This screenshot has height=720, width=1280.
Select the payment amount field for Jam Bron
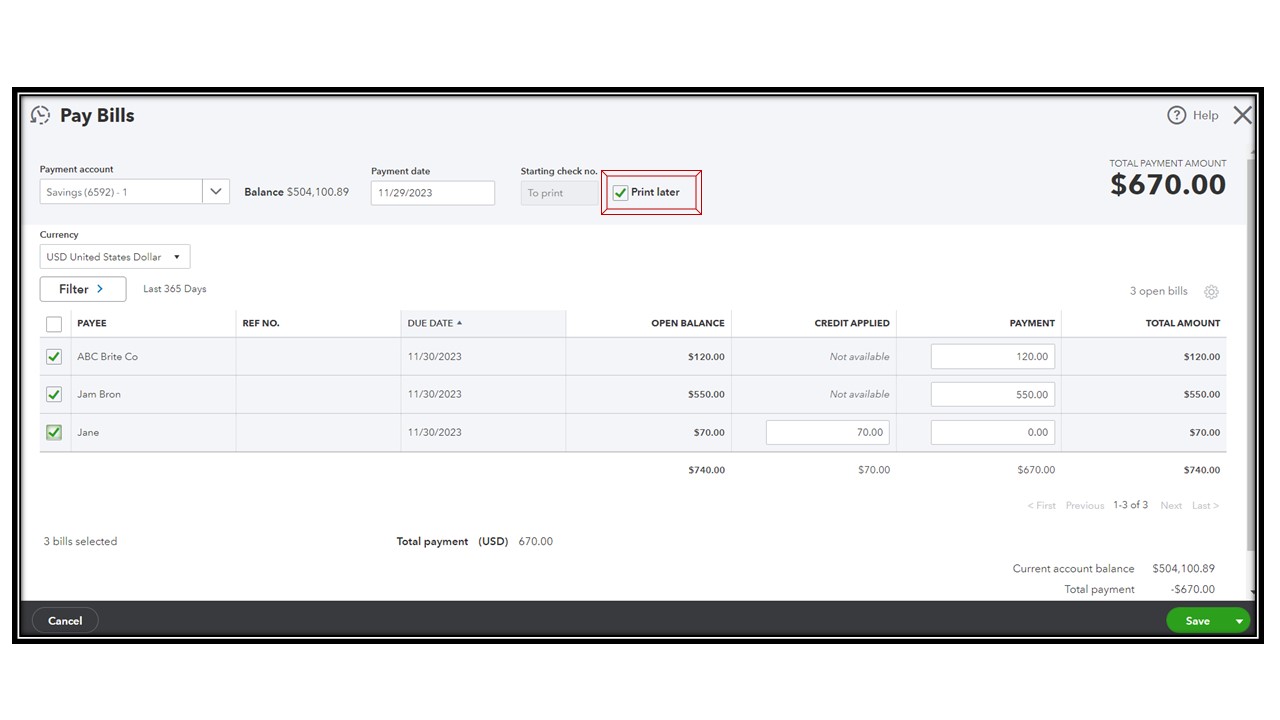[x=993, y=393]
